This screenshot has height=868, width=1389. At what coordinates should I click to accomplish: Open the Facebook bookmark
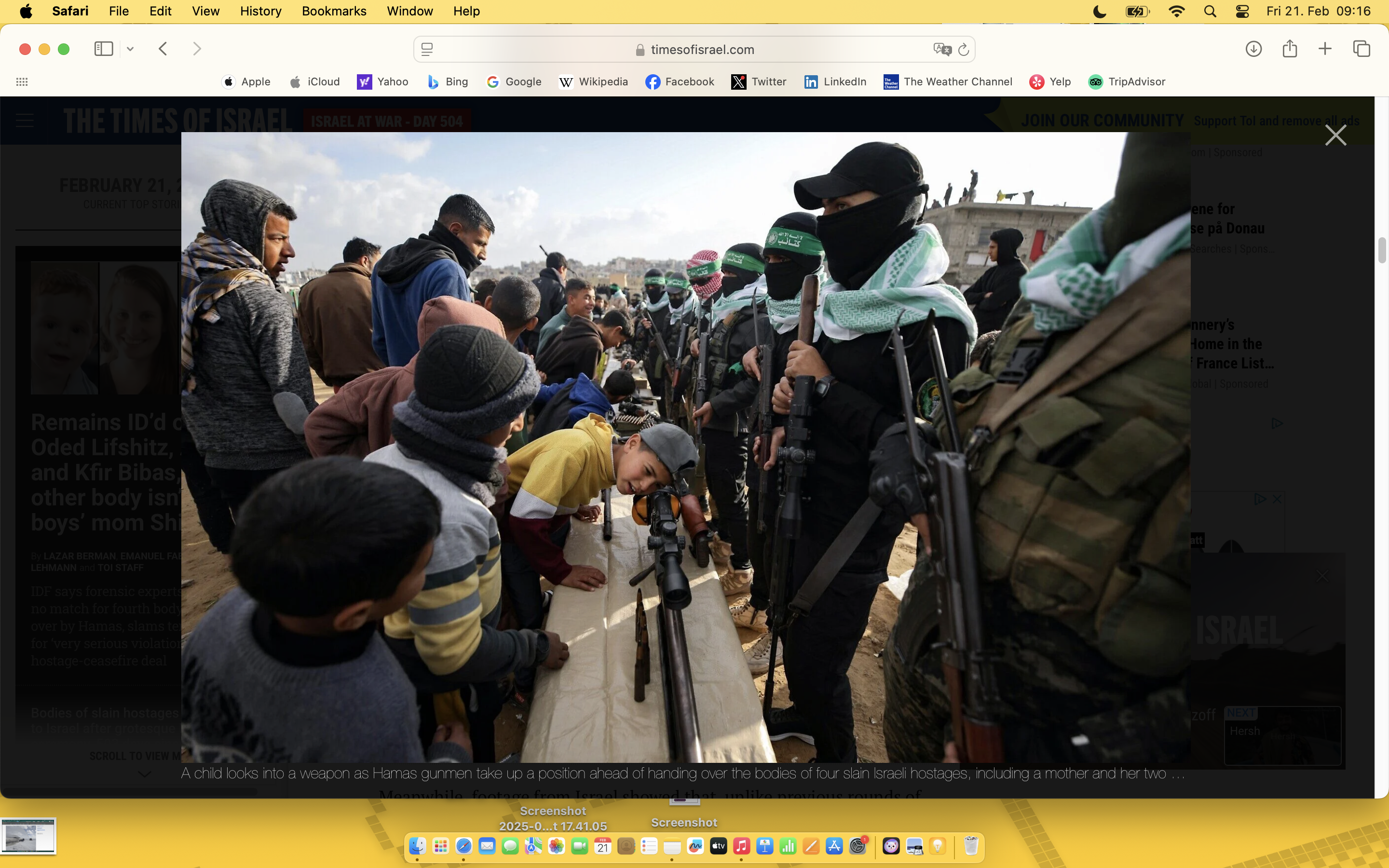[680, 81]
